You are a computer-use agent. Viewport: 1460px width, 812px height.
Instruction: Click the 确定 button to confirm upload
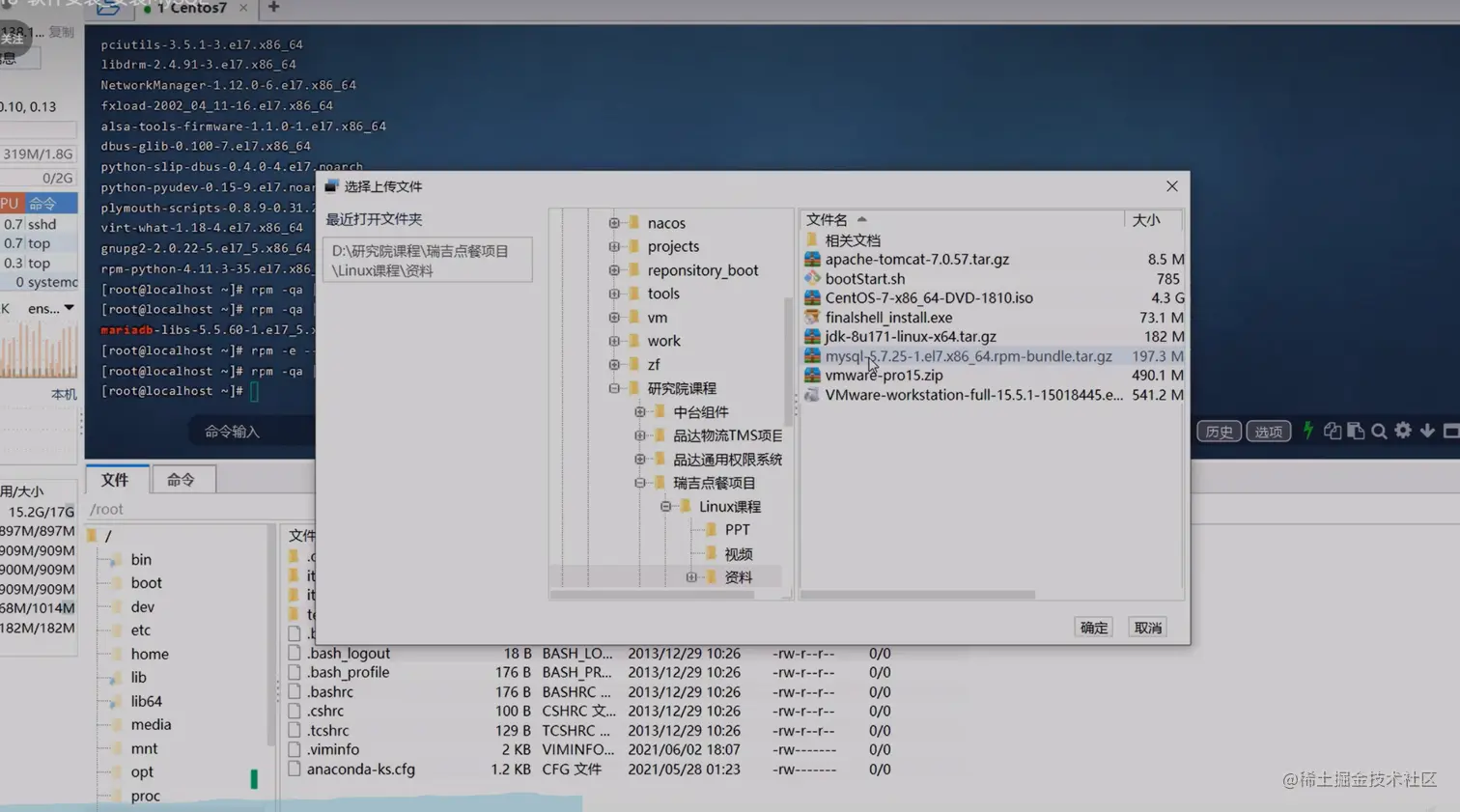[x=1093, y=627]
